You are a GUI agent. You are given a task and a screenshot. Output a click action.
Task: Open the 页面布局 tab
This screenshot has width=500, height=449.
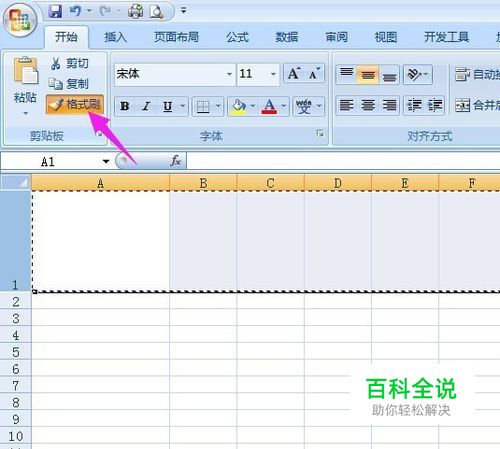pos(176,37)
